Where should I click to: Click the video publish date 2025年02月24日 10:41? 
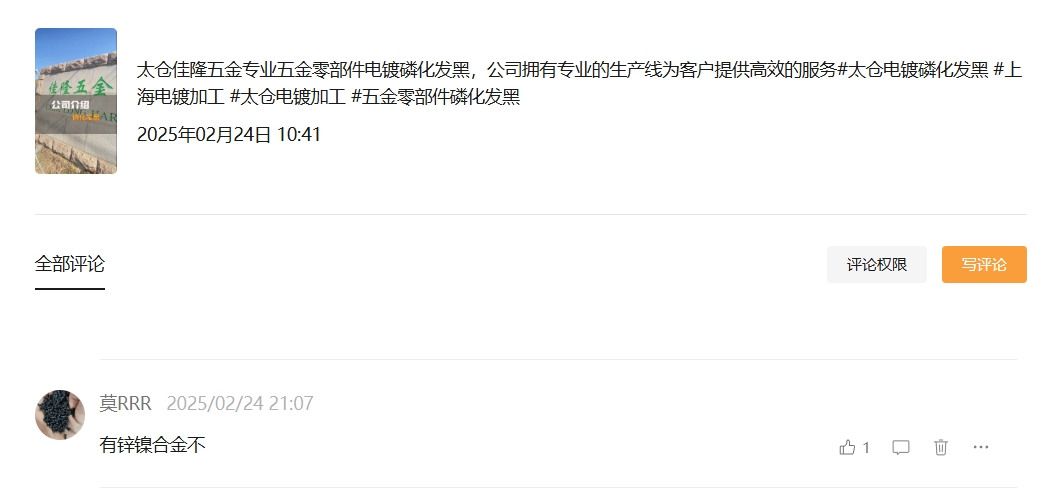pyautogui.click(x=229, y=134)
